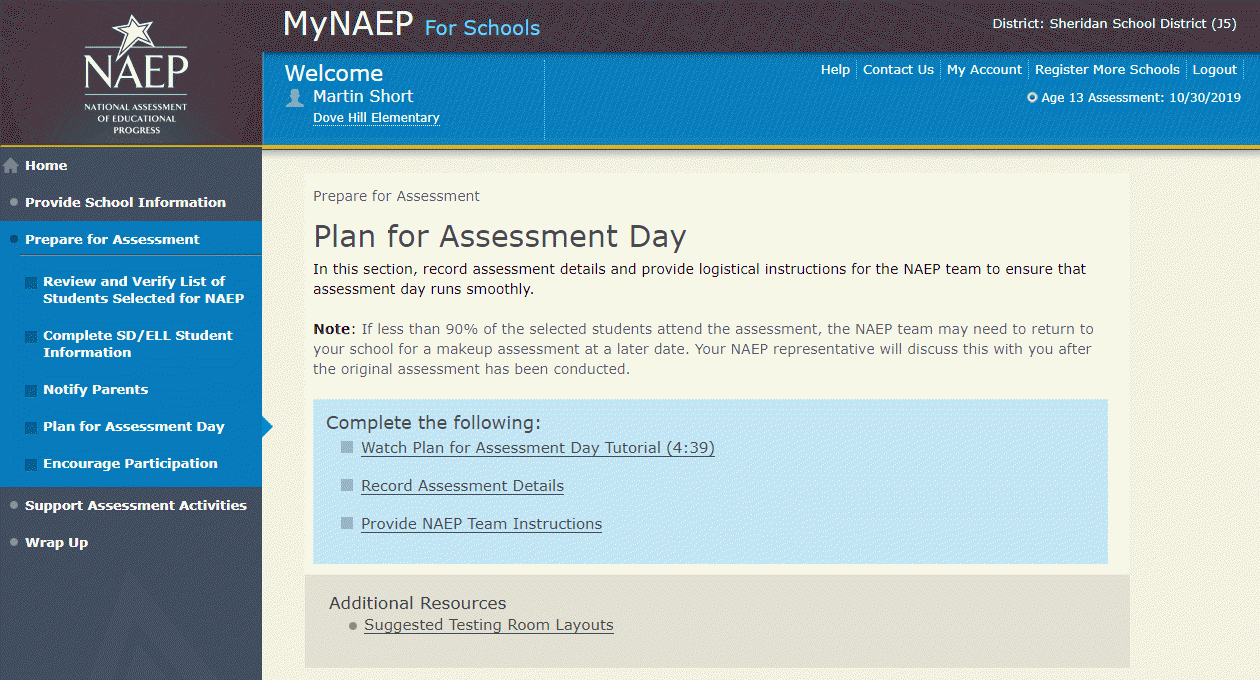The image size is (1260, 680).
Task: Collapse Prepare for Assessment section
Action: (x=112, y=239)
